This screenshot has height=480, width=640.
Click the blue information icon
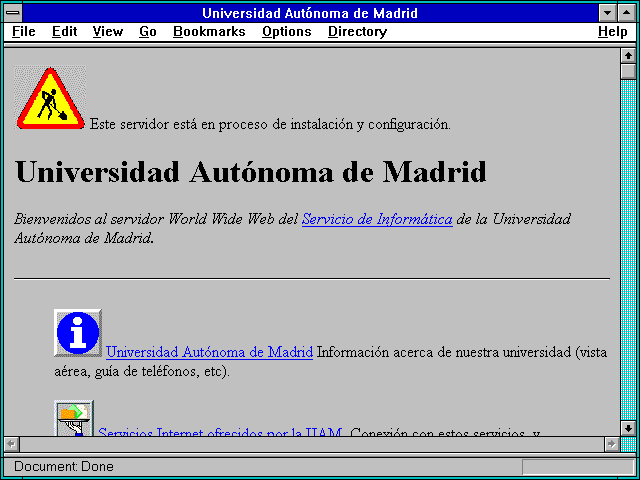click(x=78, y=333)
